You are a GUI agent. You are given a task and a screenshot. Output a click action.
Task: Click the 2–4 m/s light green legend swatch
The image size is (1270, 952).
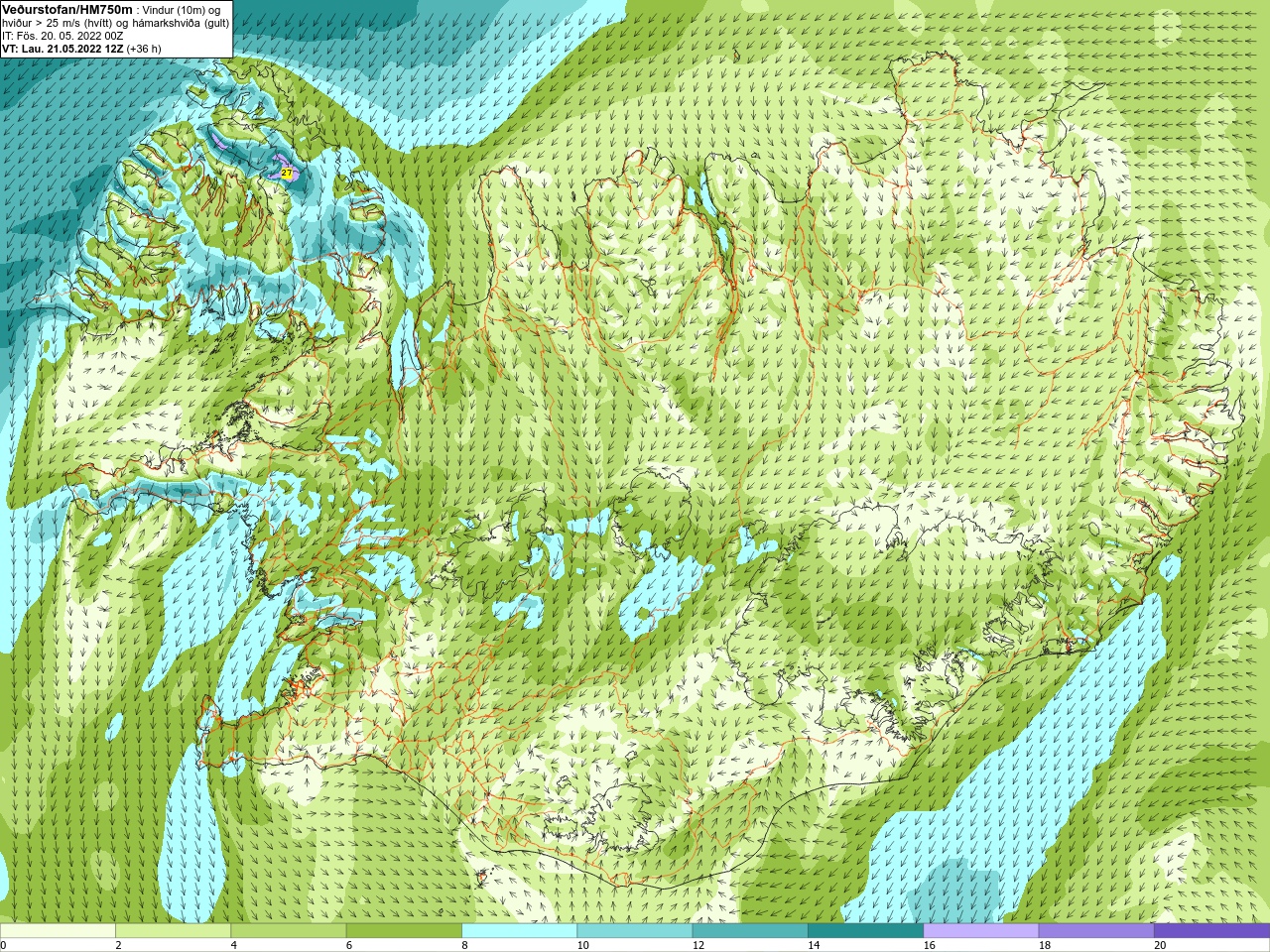pyautogui.click(x=173, y=931)
